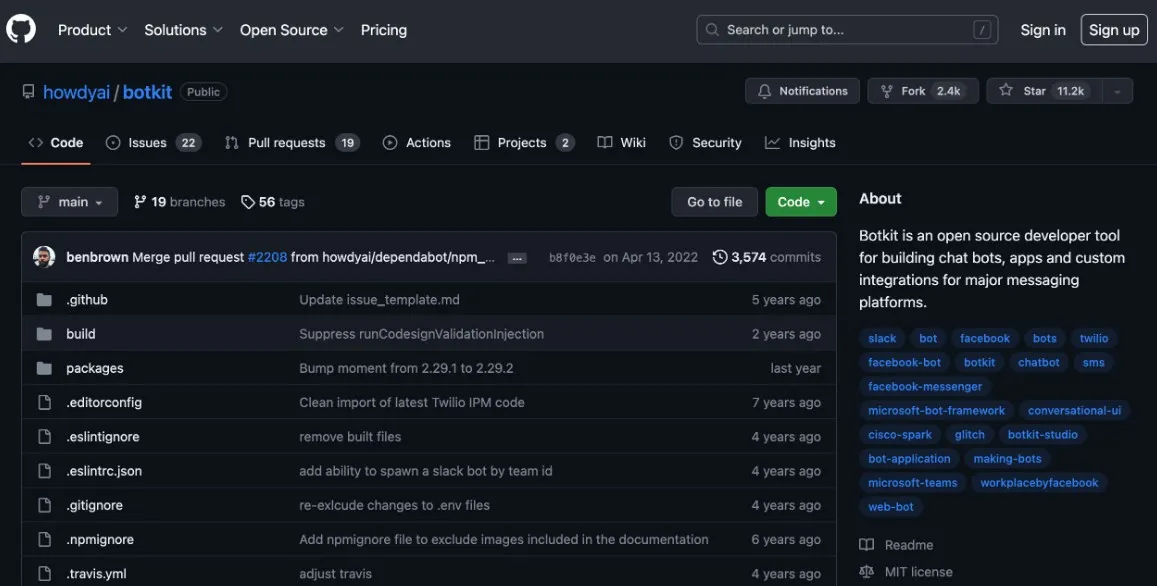
Task: Click the file icon beside .gitignore
Action: (44, 506)
